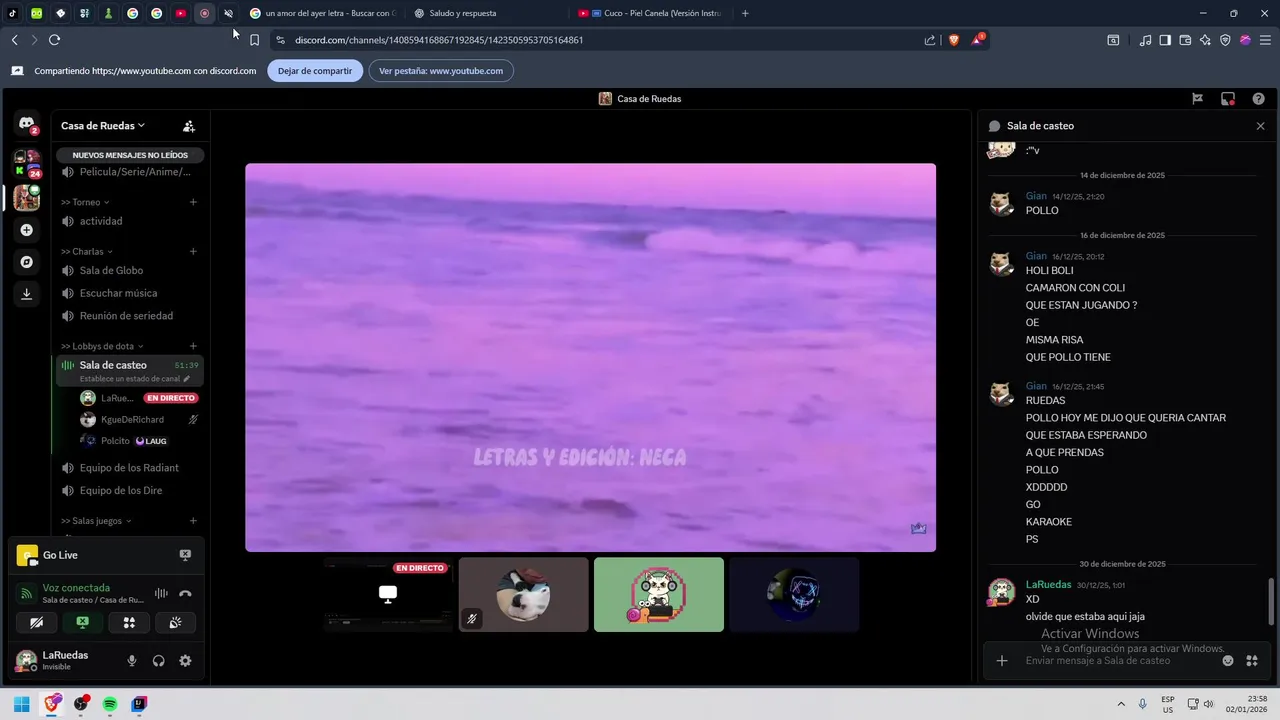Switch to the Cuco - Piel Canela tab

click(652, 13)
